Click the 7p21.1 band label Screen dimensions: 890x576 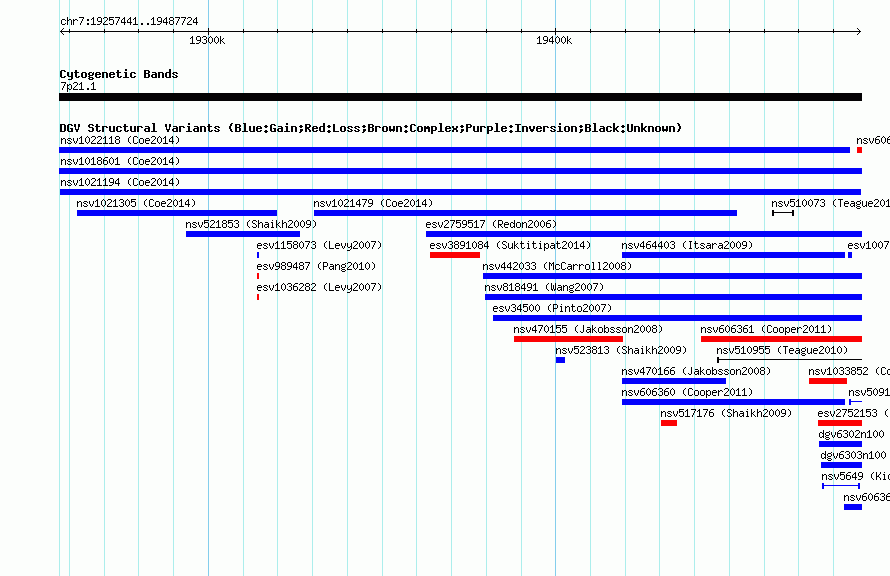coord(78,86)
